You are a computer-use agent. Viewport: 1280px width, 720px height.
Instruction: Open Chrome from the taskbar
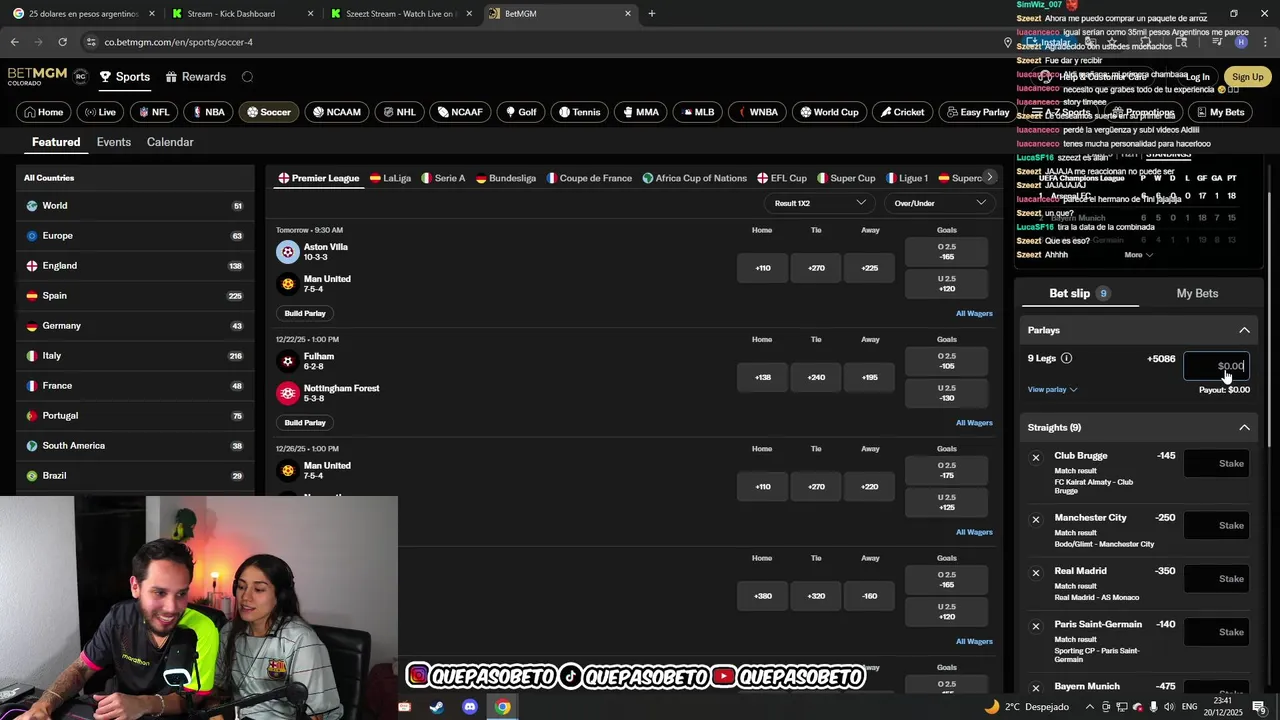[x=502, y=707]
